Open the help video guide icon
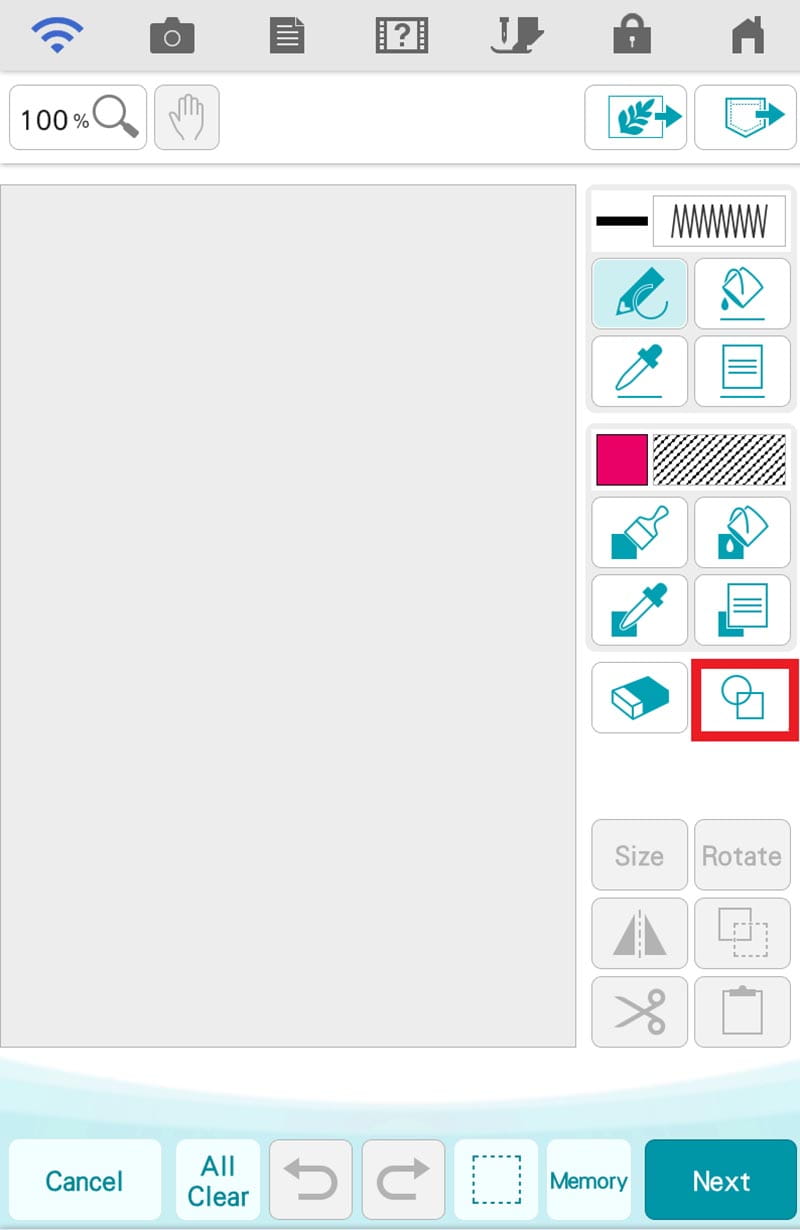 click(x=402, y=36)
